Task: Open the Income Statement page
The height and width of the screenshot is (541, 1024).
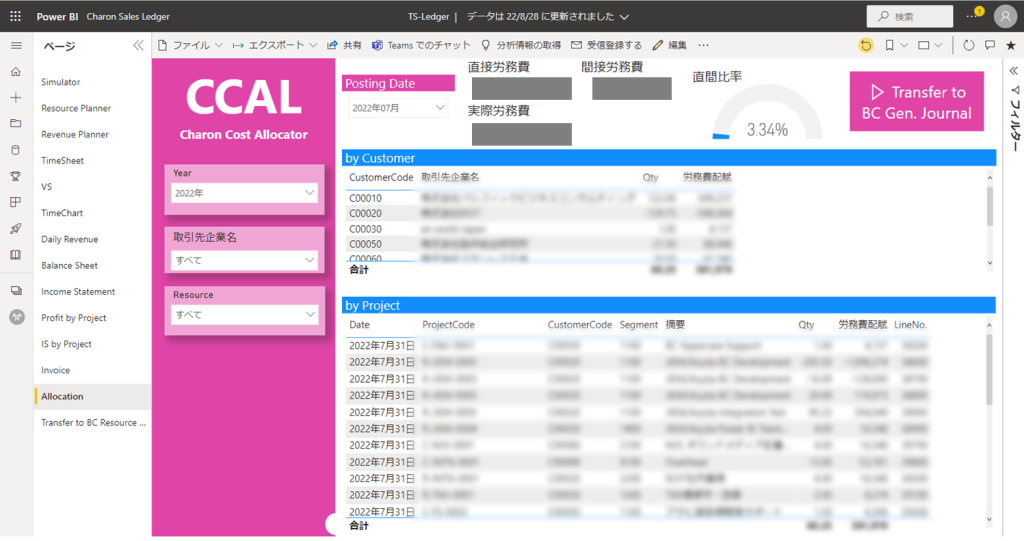Action: point(78,291)
